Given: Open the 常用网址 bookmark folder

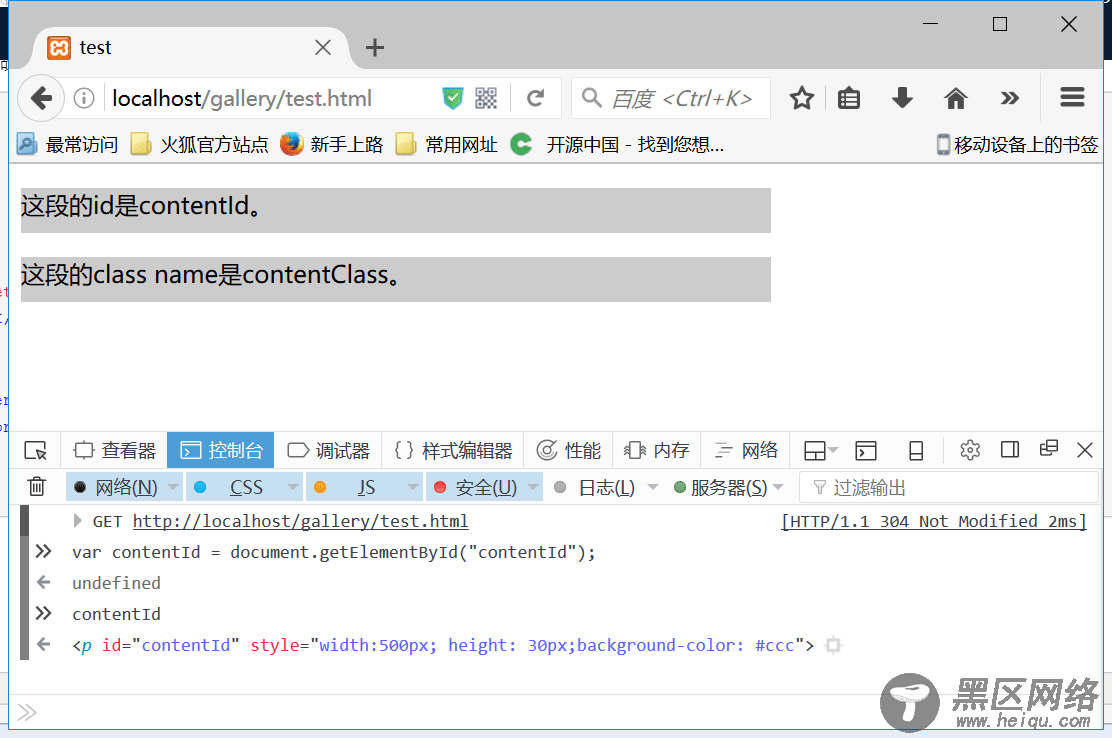Looking at the screenshot, I should click(x=447, y=145).
